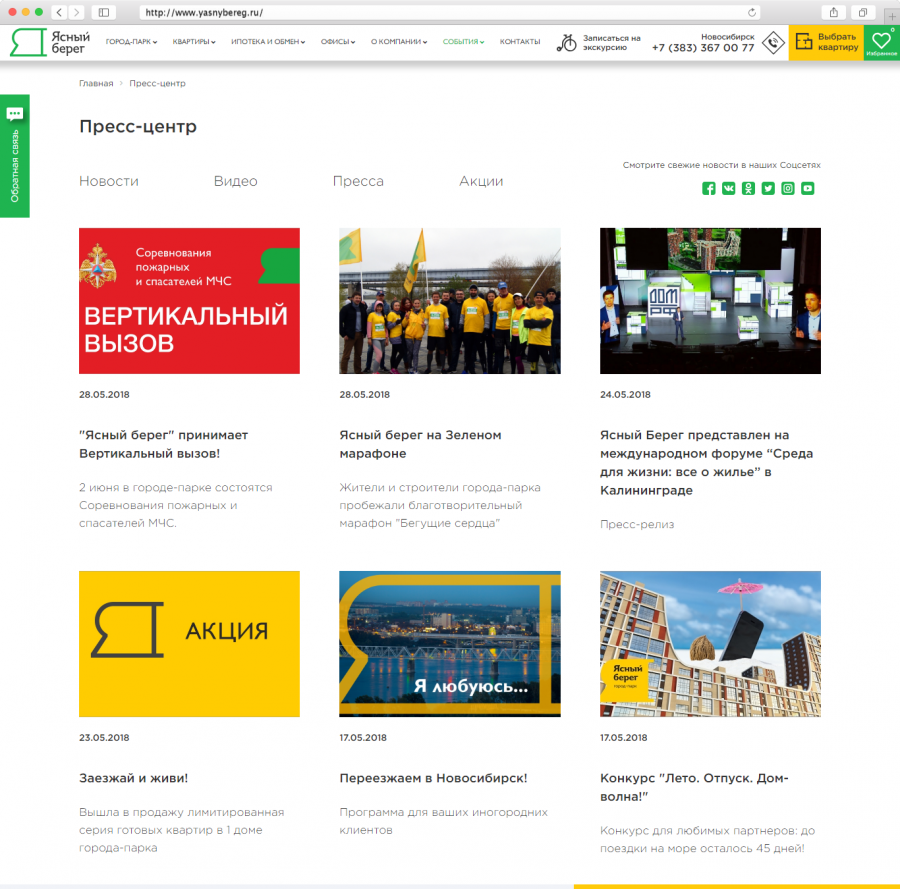Switch to the Акции tab
Screen dimensions: 900x889
pyautogui.click(x=481, y=181)
